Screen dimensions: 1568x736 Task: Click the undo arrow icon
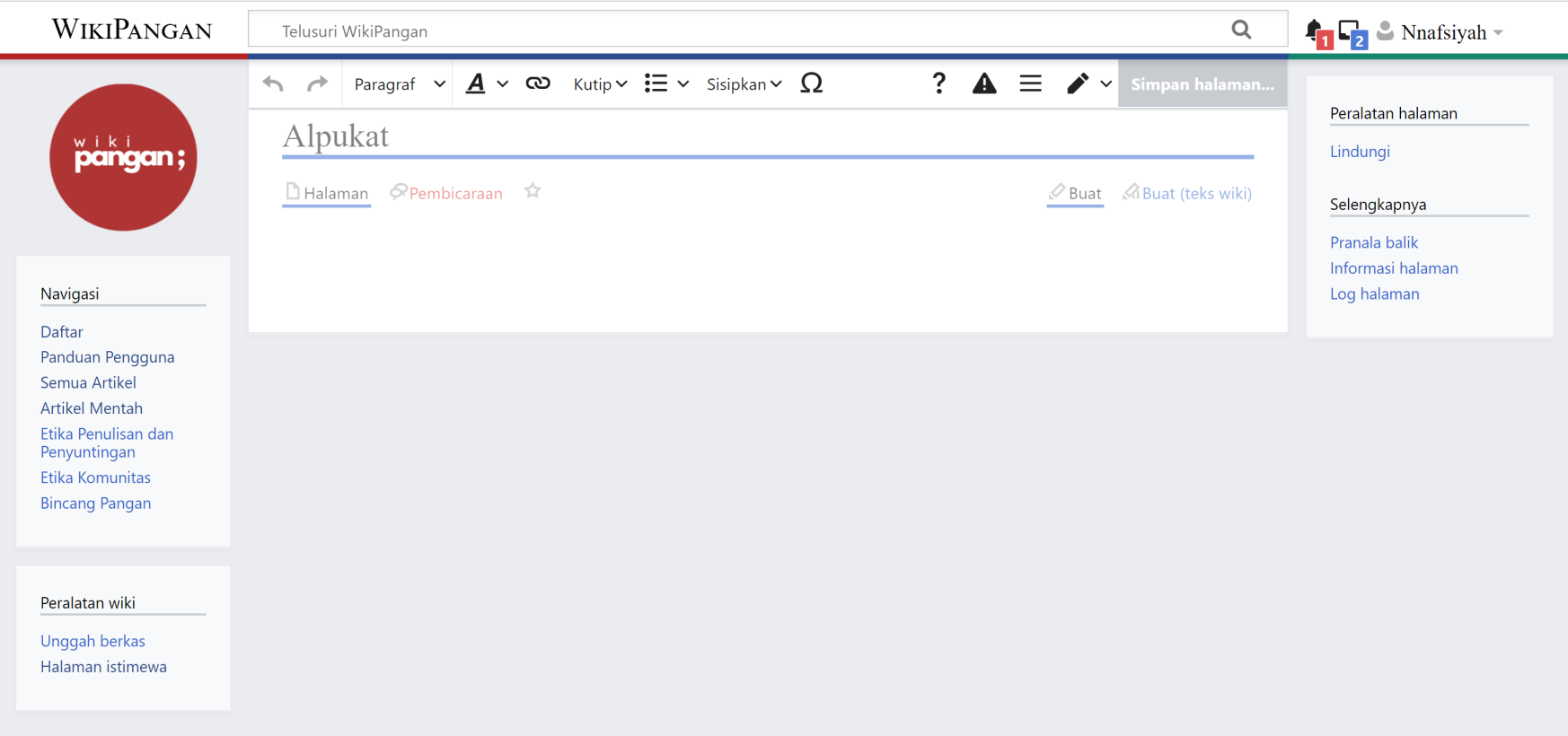point(273,84)
